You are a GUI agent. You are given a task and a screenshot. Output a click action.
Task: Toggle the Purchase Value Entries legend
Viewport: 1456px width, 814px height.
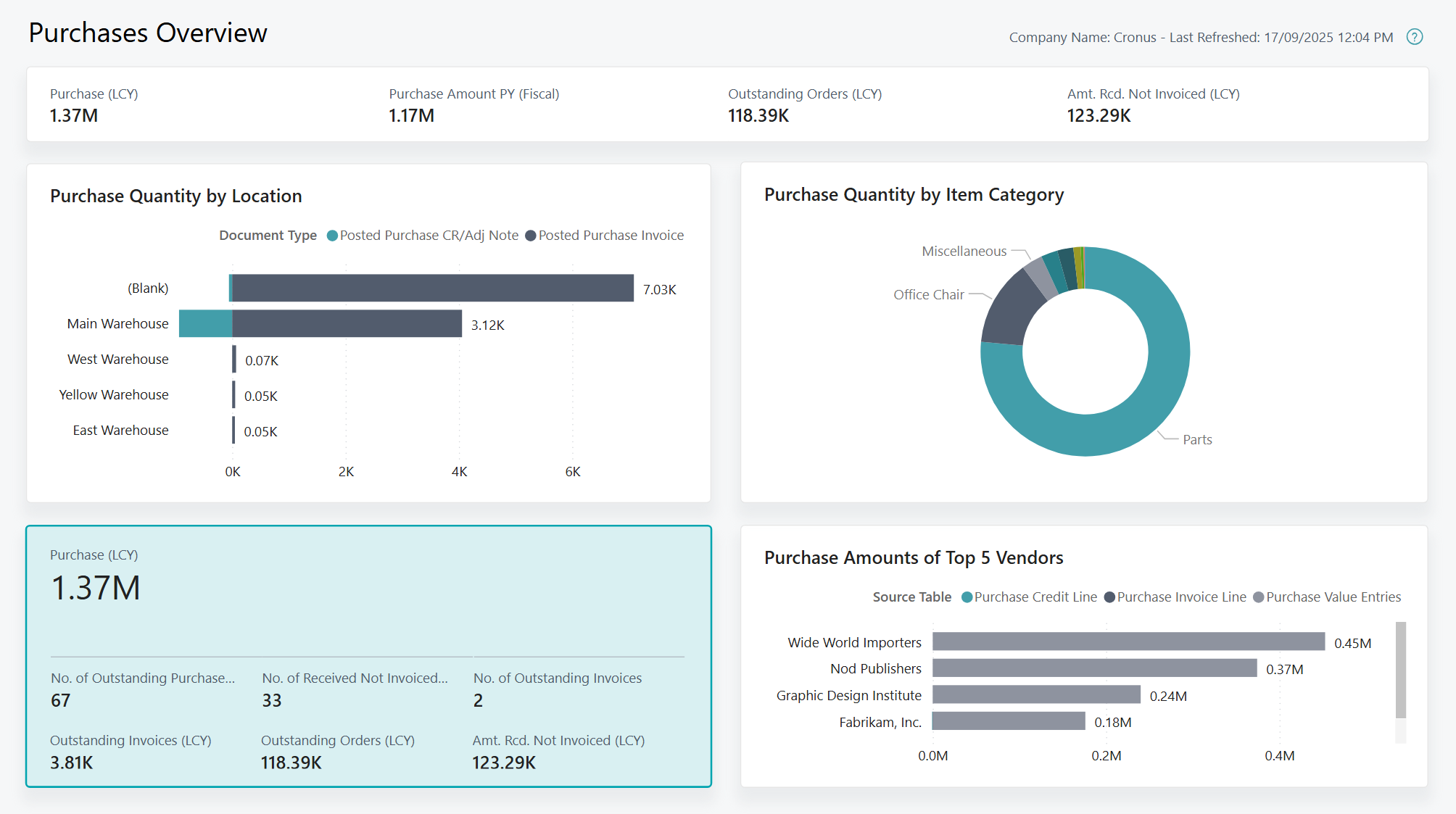click(1334, 597)
